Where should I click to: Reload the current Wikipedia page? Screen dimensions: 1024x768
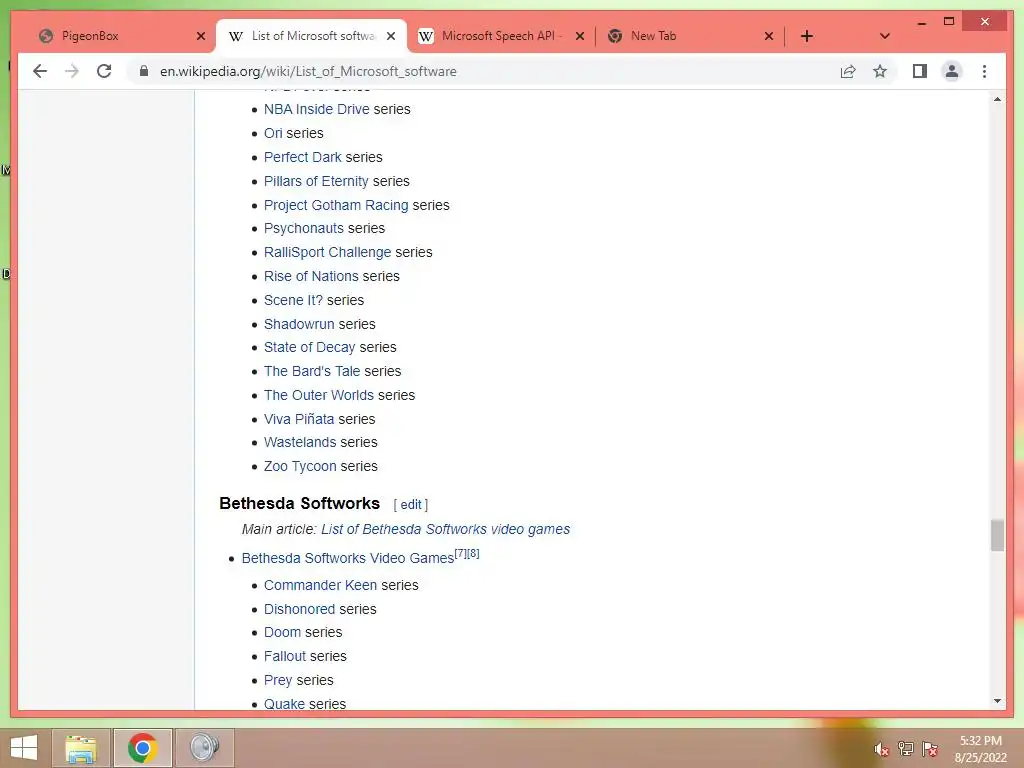point(104,71)
